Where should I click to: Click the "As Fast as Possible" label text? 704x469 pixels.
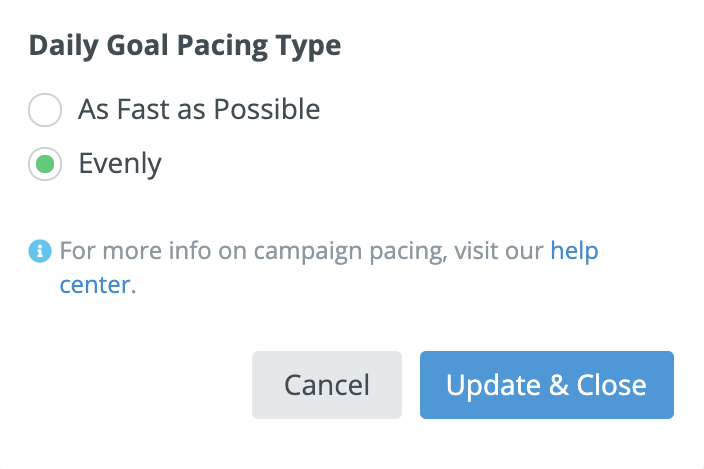coord(199,110)
